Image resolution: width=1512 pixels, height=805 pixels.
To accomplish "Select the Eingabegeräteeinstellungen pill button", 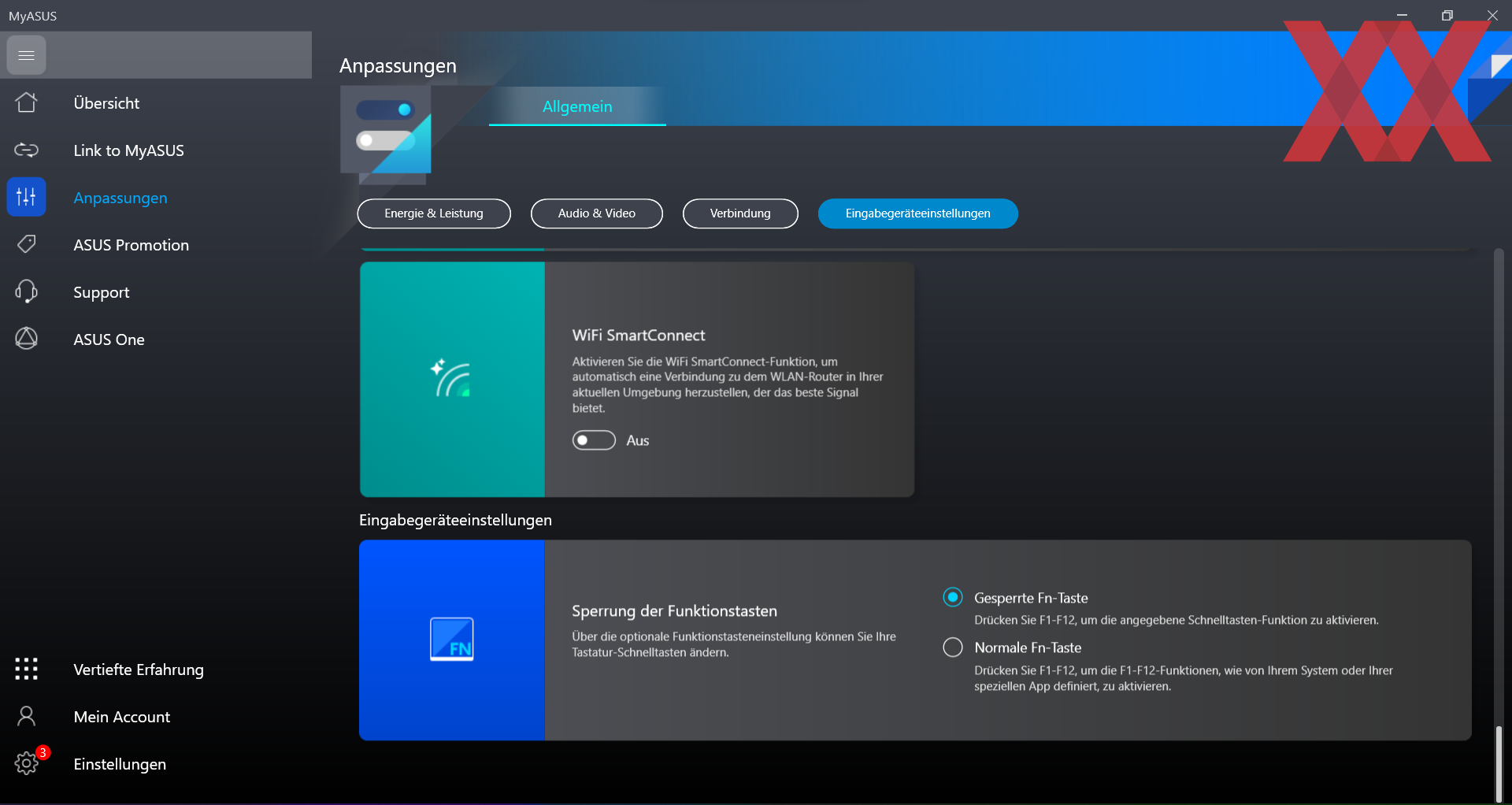I will (x=918, y=213).
